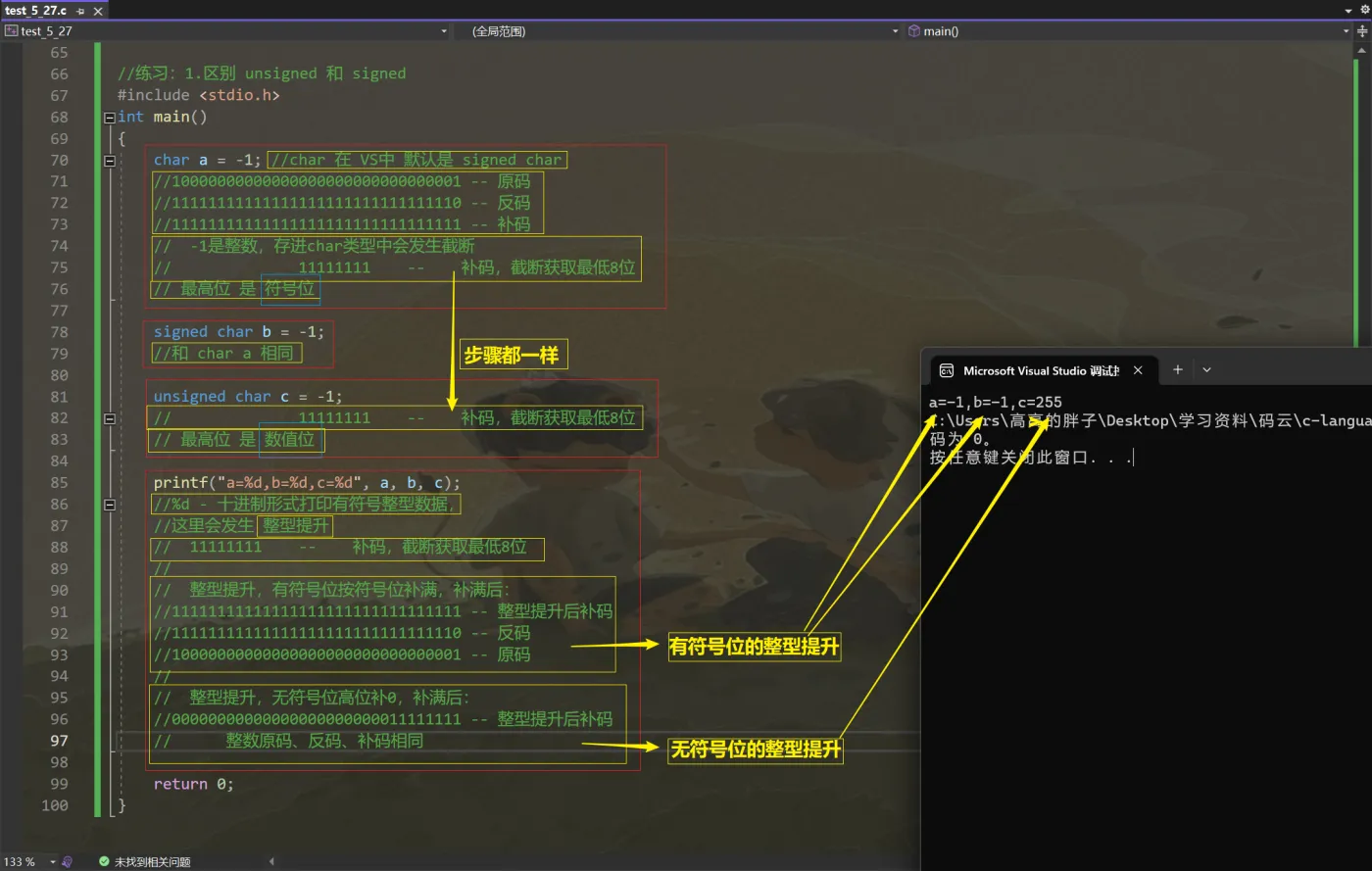1372x871 pixels.
Task: Click the printf statement on line 85
Action: [x=307, y=483]
